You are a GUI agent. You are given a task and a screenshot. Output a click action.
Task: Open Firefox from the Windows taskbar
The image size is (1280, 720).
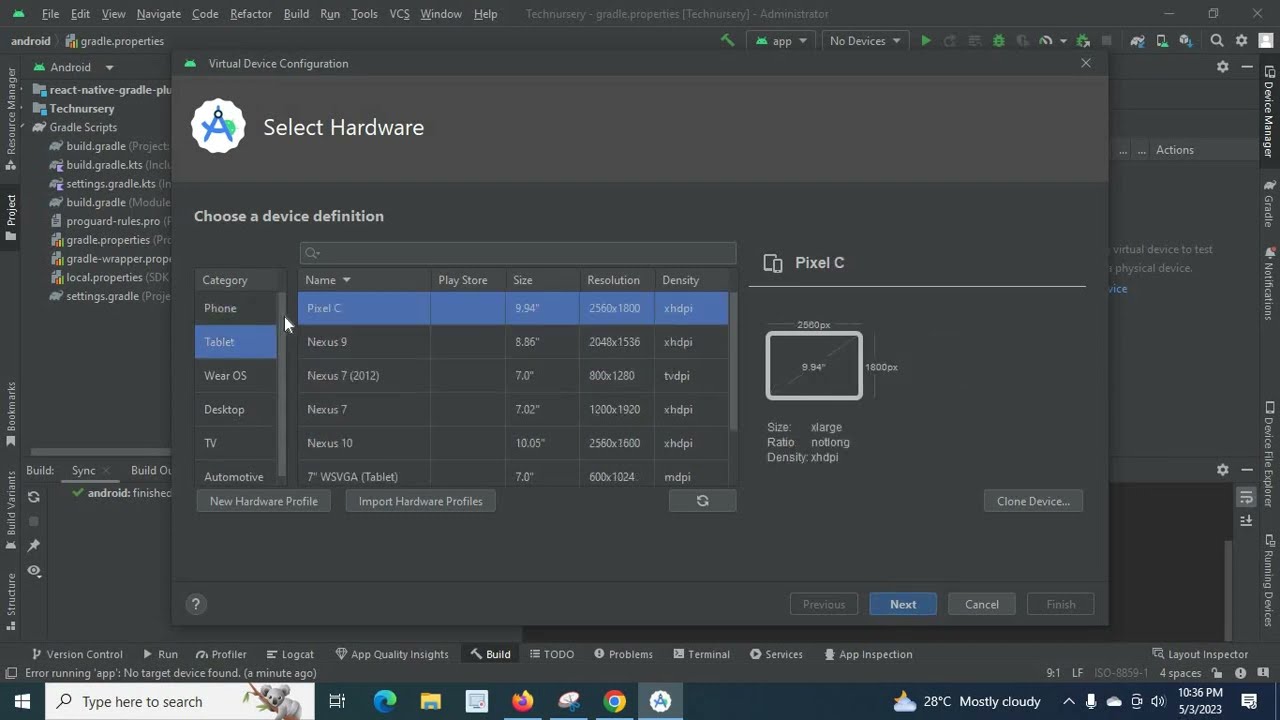(x=522, y=701)
